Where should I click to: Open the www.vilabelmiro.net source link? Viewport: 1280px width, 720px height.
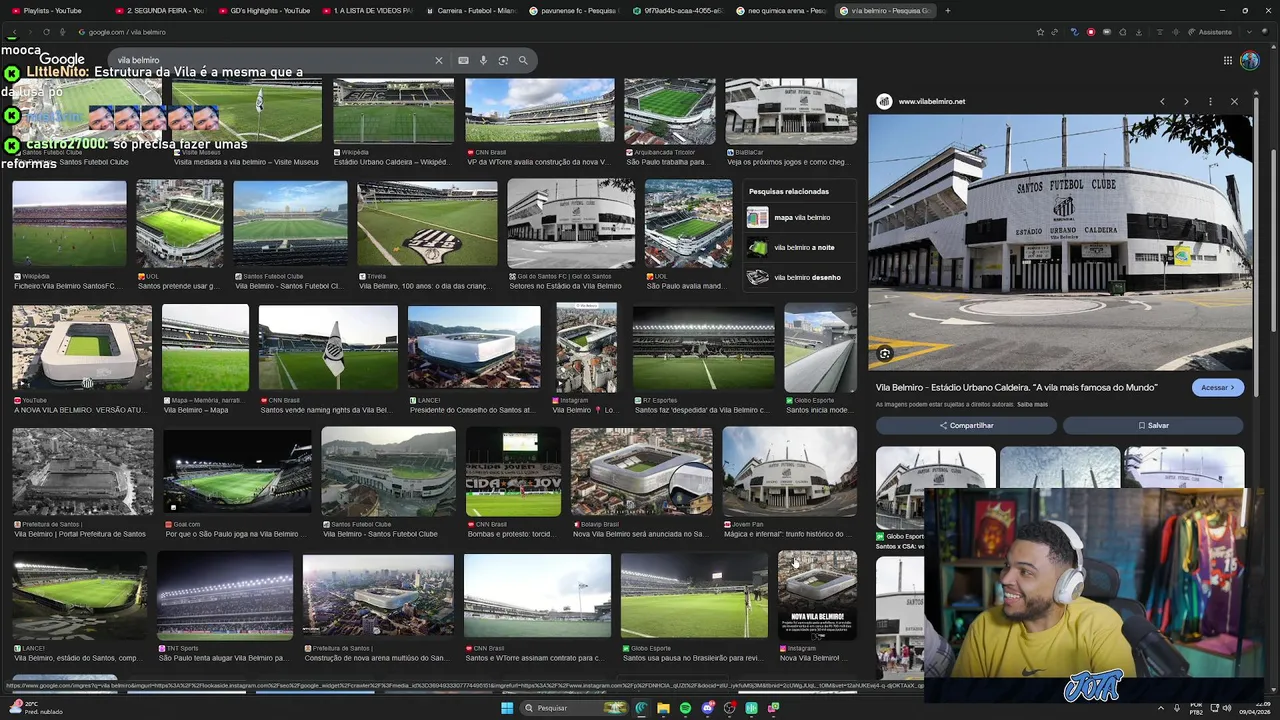click(931, 101)
